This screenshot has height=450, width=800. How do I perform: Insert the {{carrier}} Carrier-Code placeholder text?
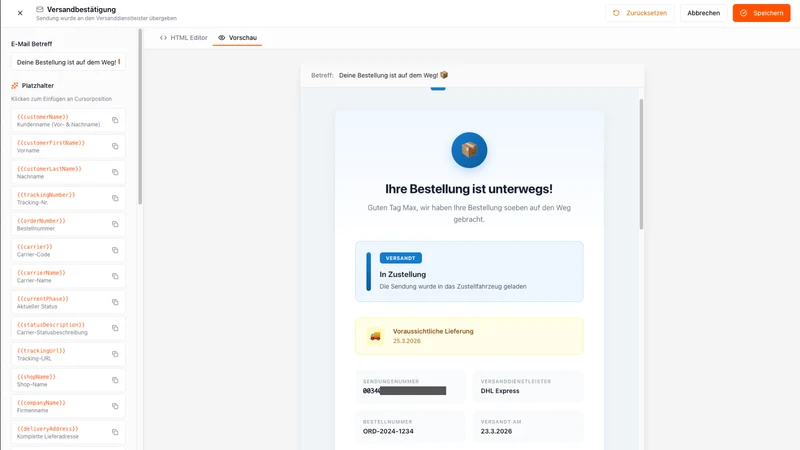pyautogui.click(x=35, y=247)
